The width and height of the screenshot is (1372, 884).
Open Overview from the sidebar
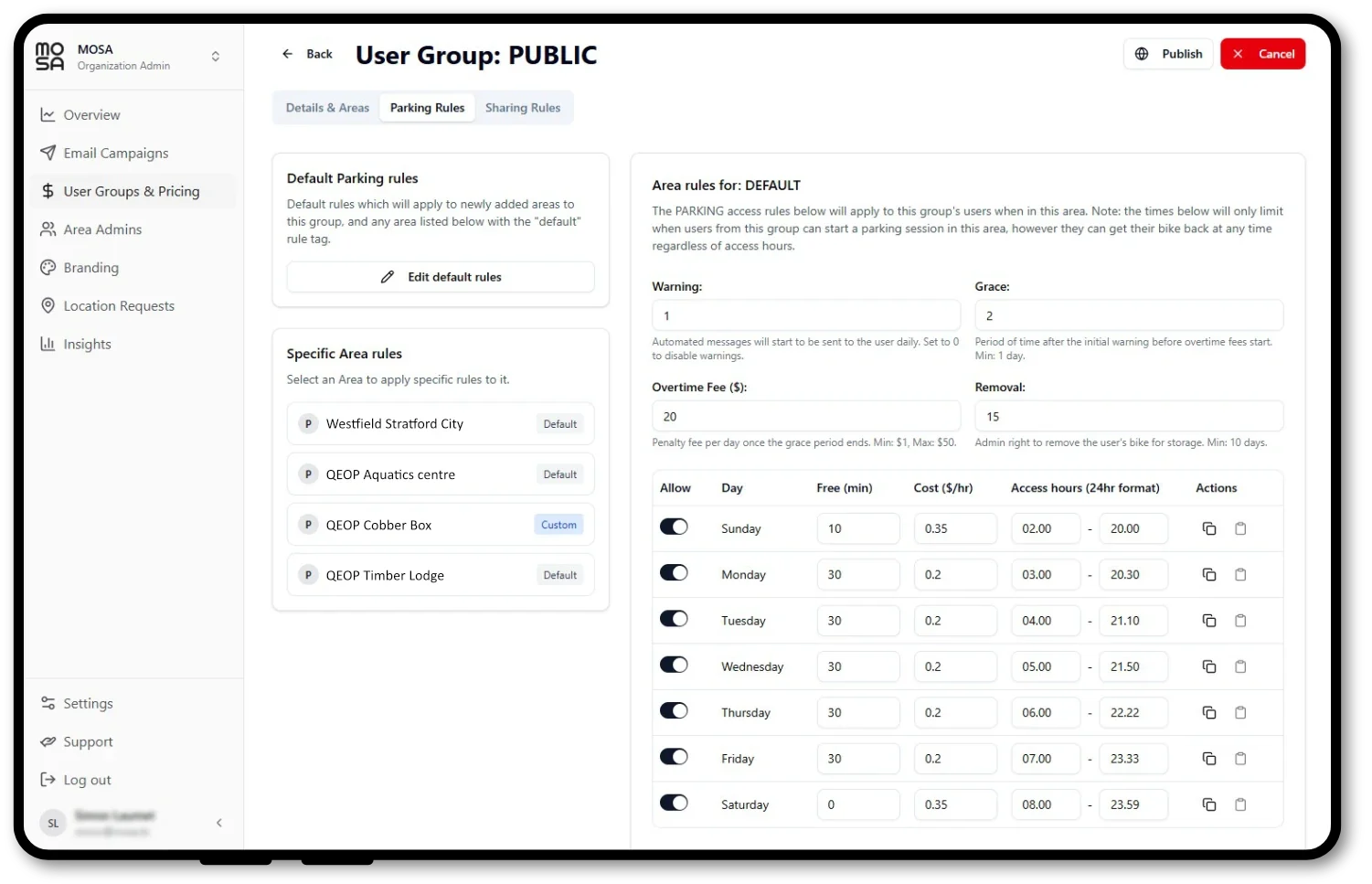point(133,115)
